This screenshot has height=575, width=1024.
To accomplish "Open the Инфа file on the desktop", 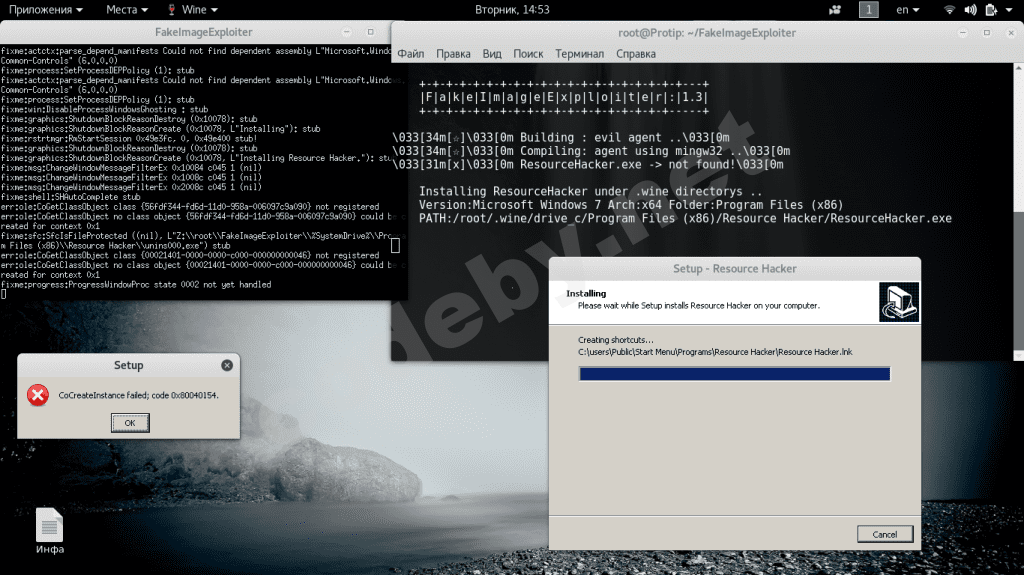I will [50, 526].
